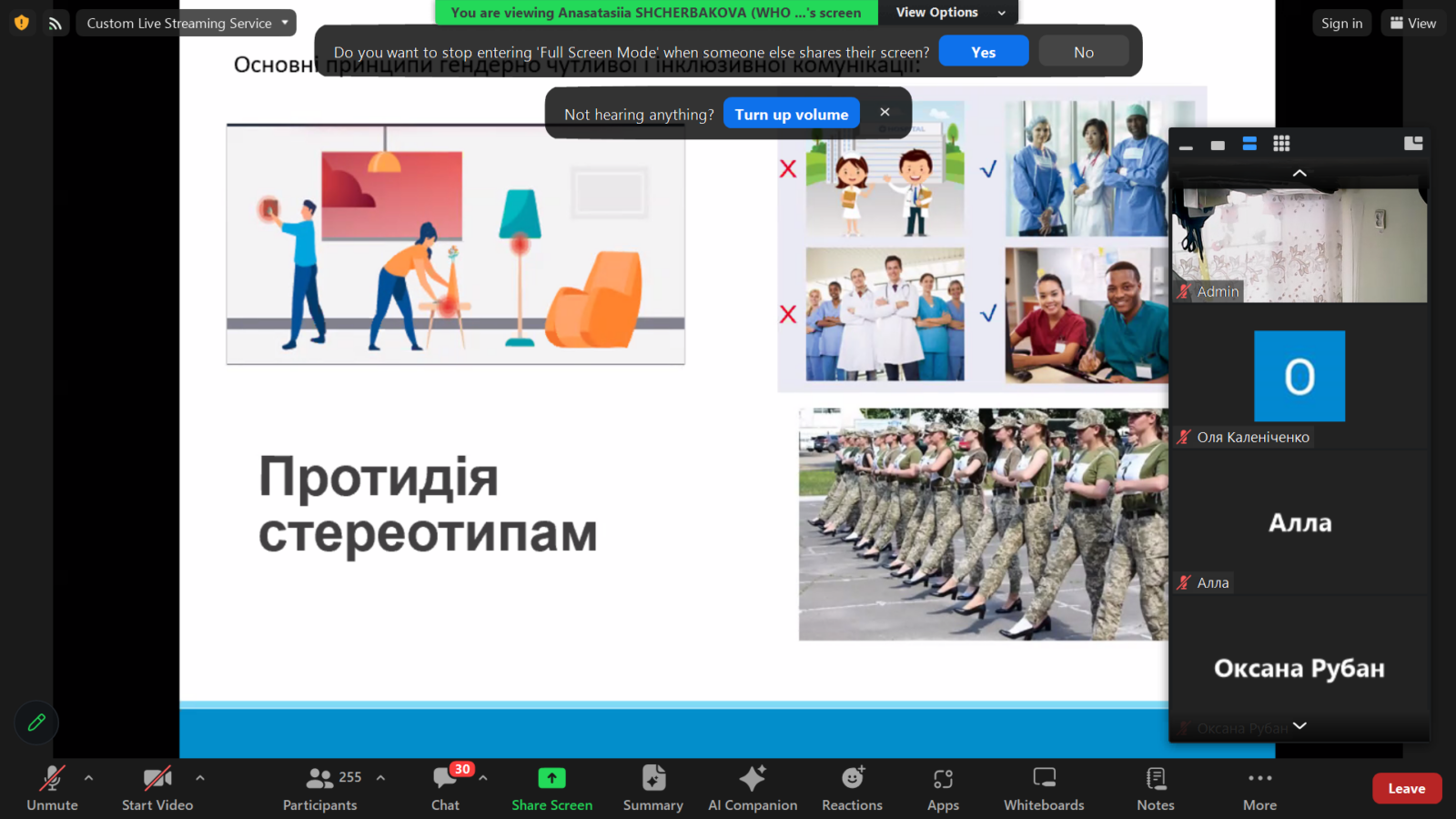Open the More menu
This screenshot has height=819, width=1456.
[1259, 788]
